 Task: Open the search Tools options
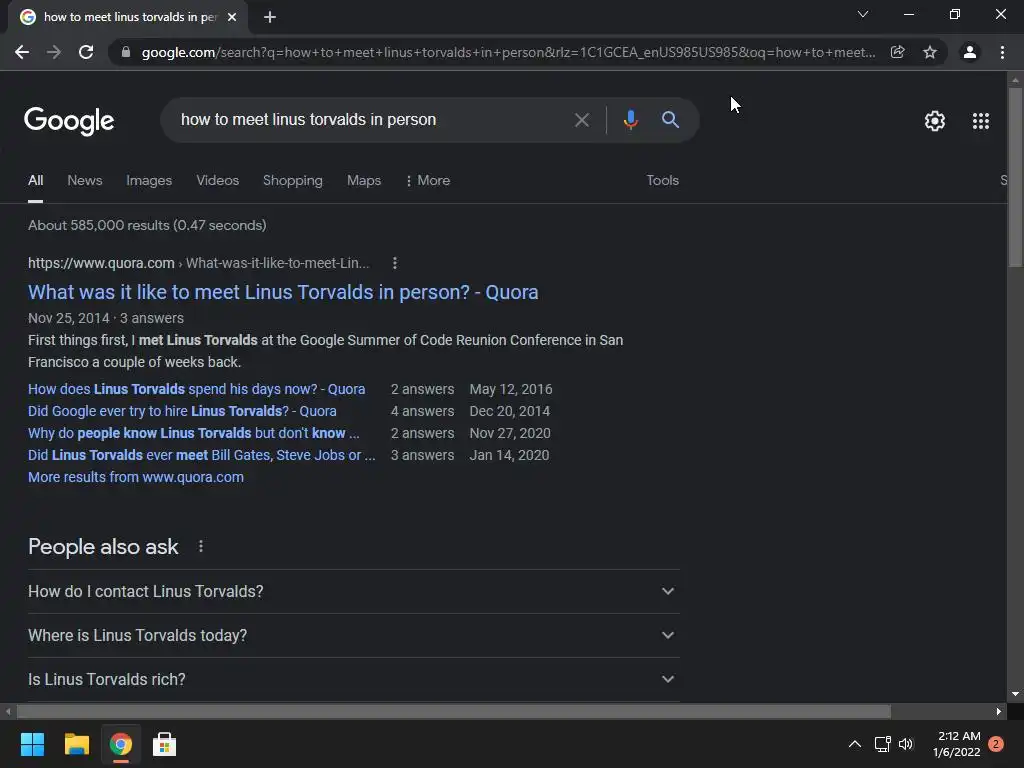pyautogui.click(x=663, y=181)
